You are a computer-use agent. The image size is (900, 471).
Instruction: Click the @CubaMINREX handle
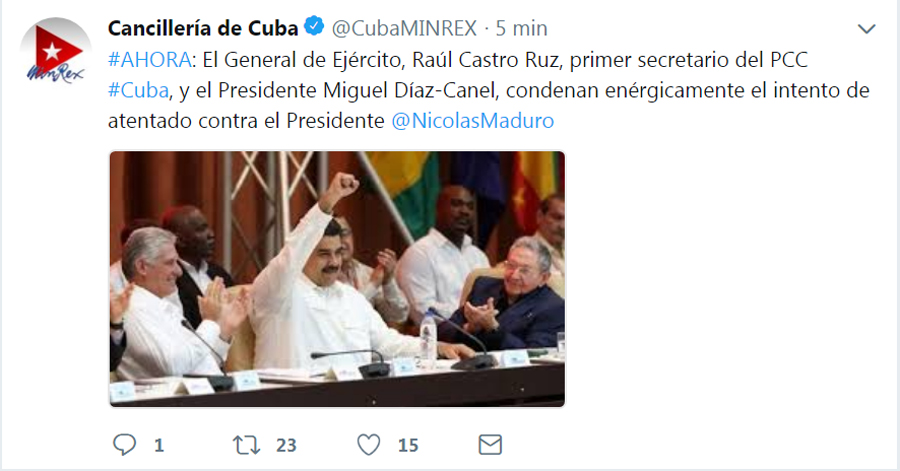pos(404,28)
